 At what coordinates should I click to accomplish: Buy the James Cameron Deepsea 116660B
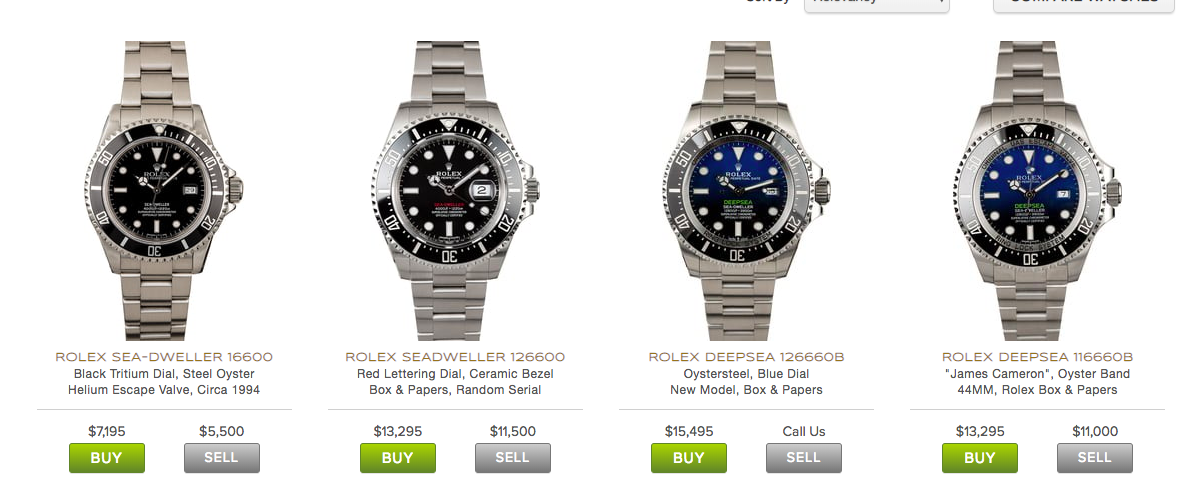click(979, 458)
